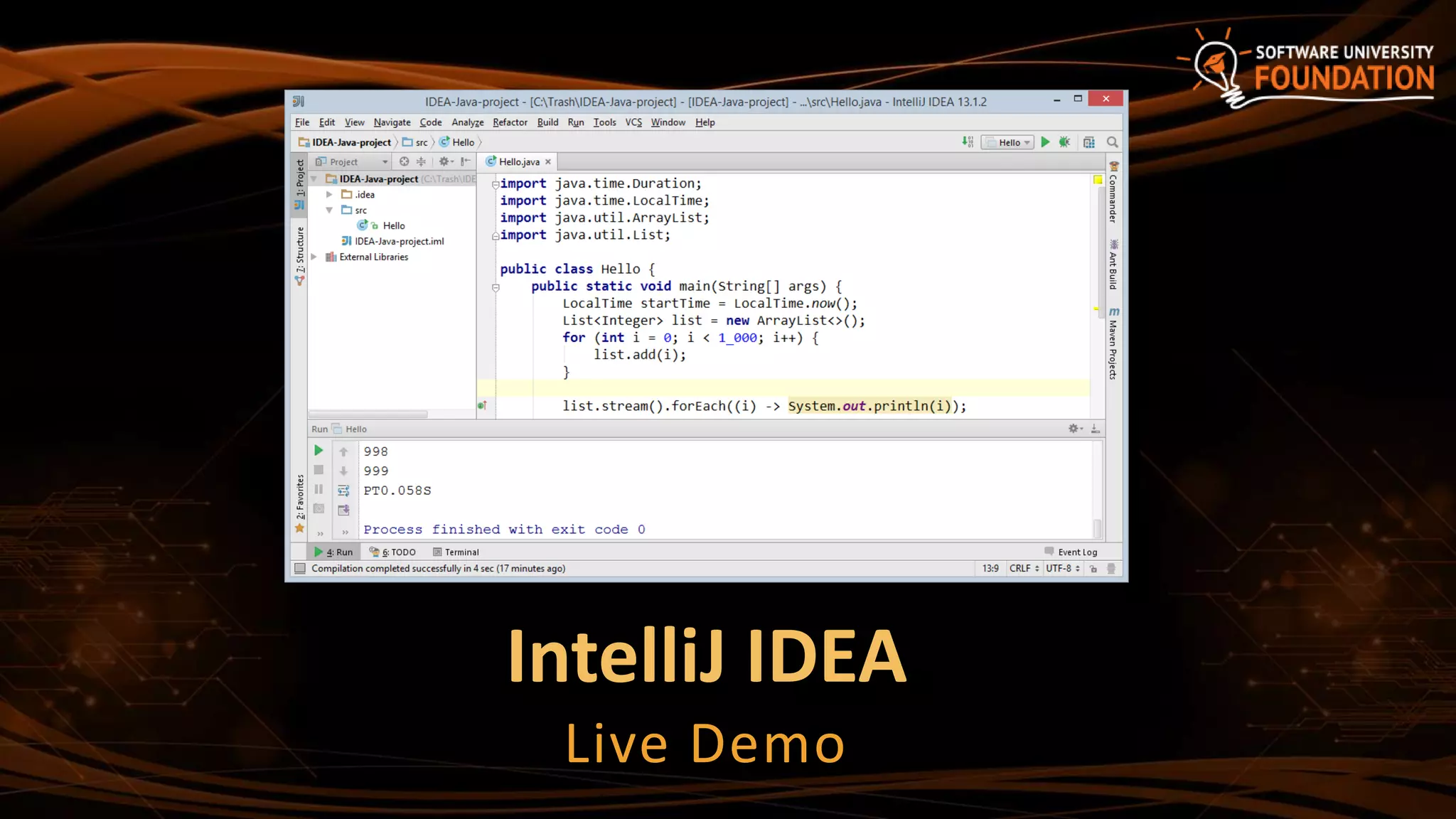Click the tool windows quick-access icon
Screen dimensions: 1456x819
pyautogui.click(x=300, y=569)
